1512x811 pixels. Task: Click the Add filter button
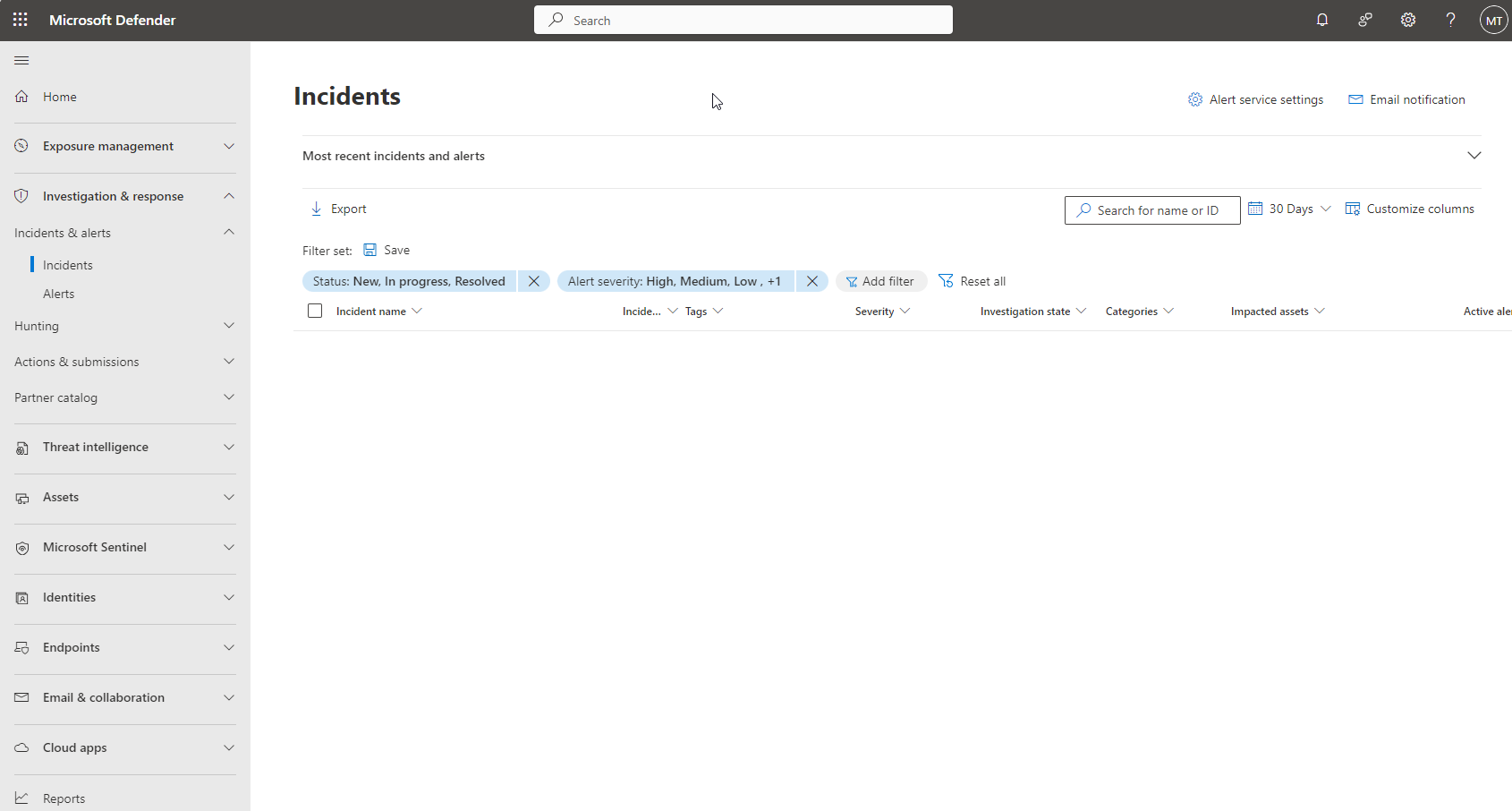tap(881, 281)
